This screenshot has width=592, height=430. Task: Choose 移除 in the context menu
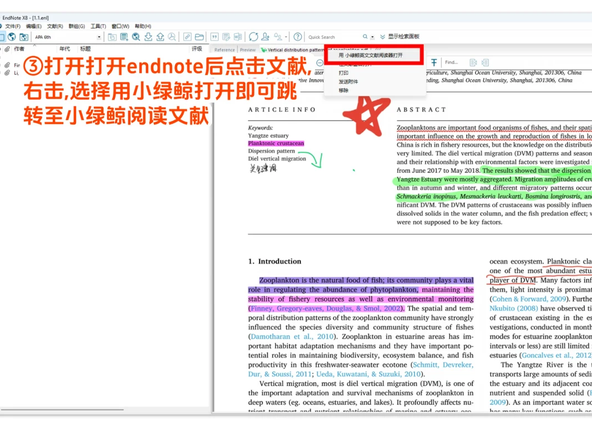(x=343, y=90)
